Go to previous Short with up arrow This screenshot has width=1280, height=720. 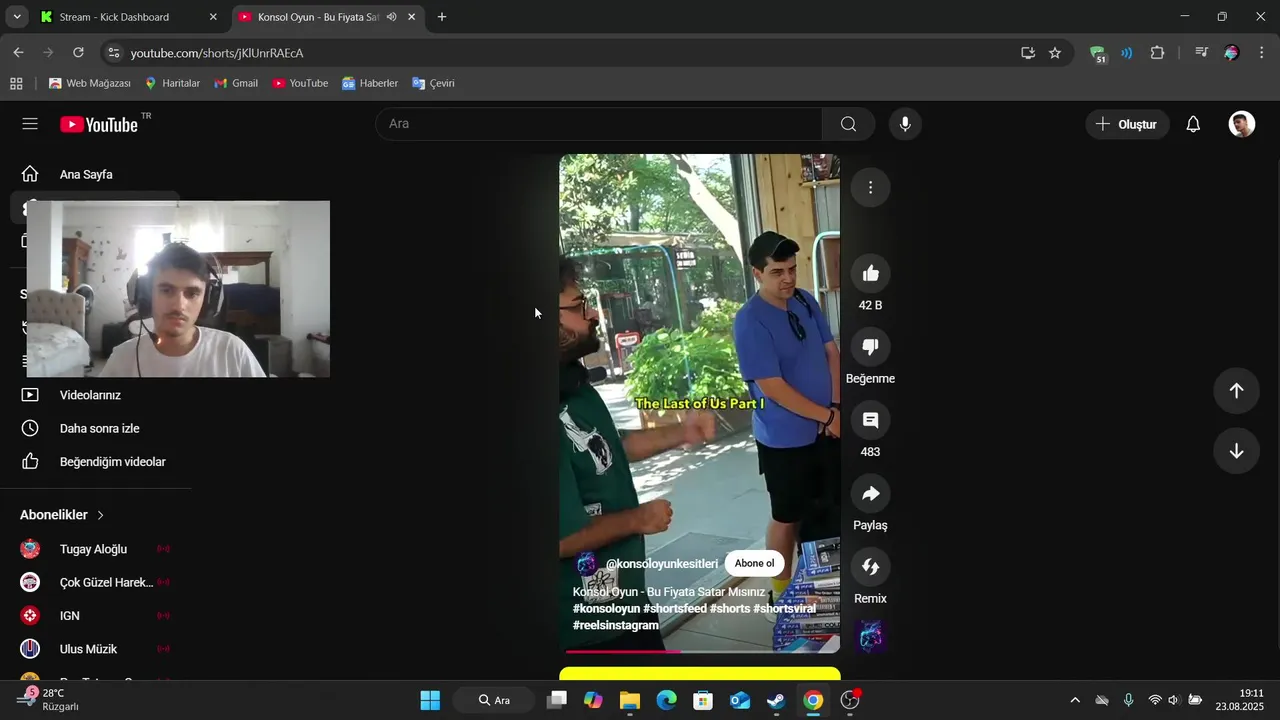pyautogui.click(x=1236, y=391)
